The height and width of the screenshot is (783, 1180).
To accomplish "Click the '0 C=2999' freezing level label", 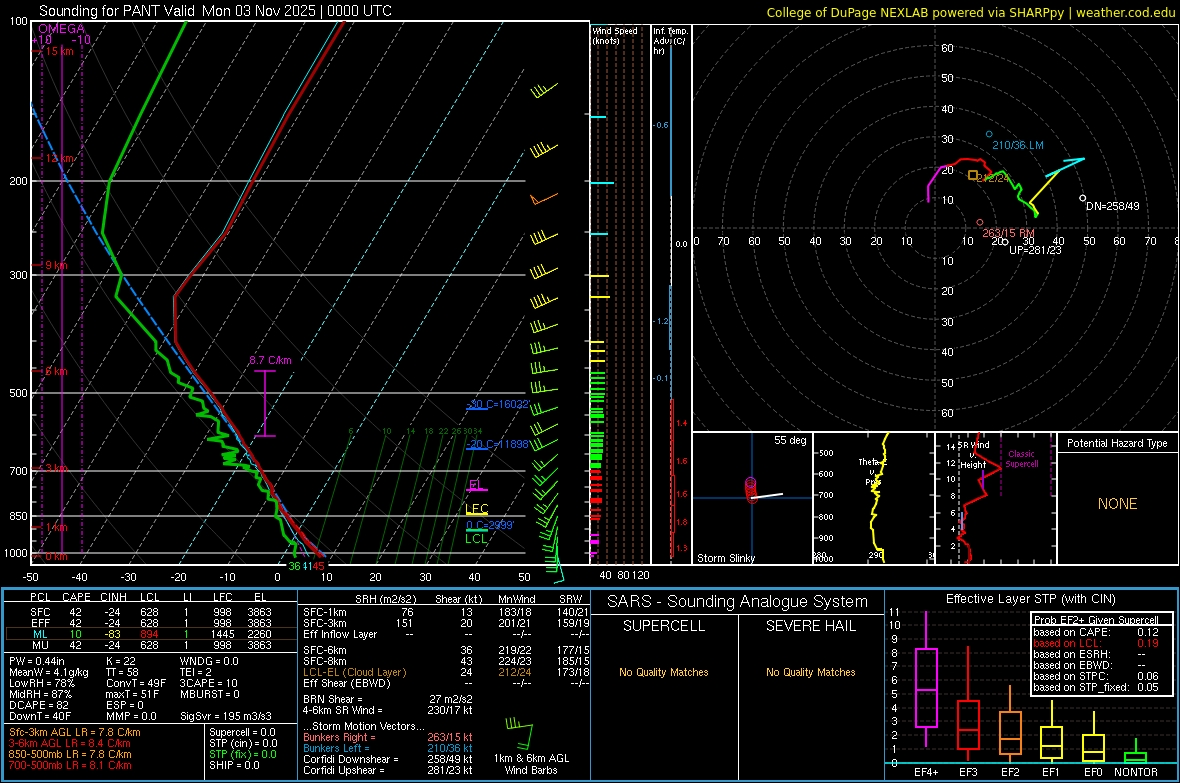I will coord(490,525).
